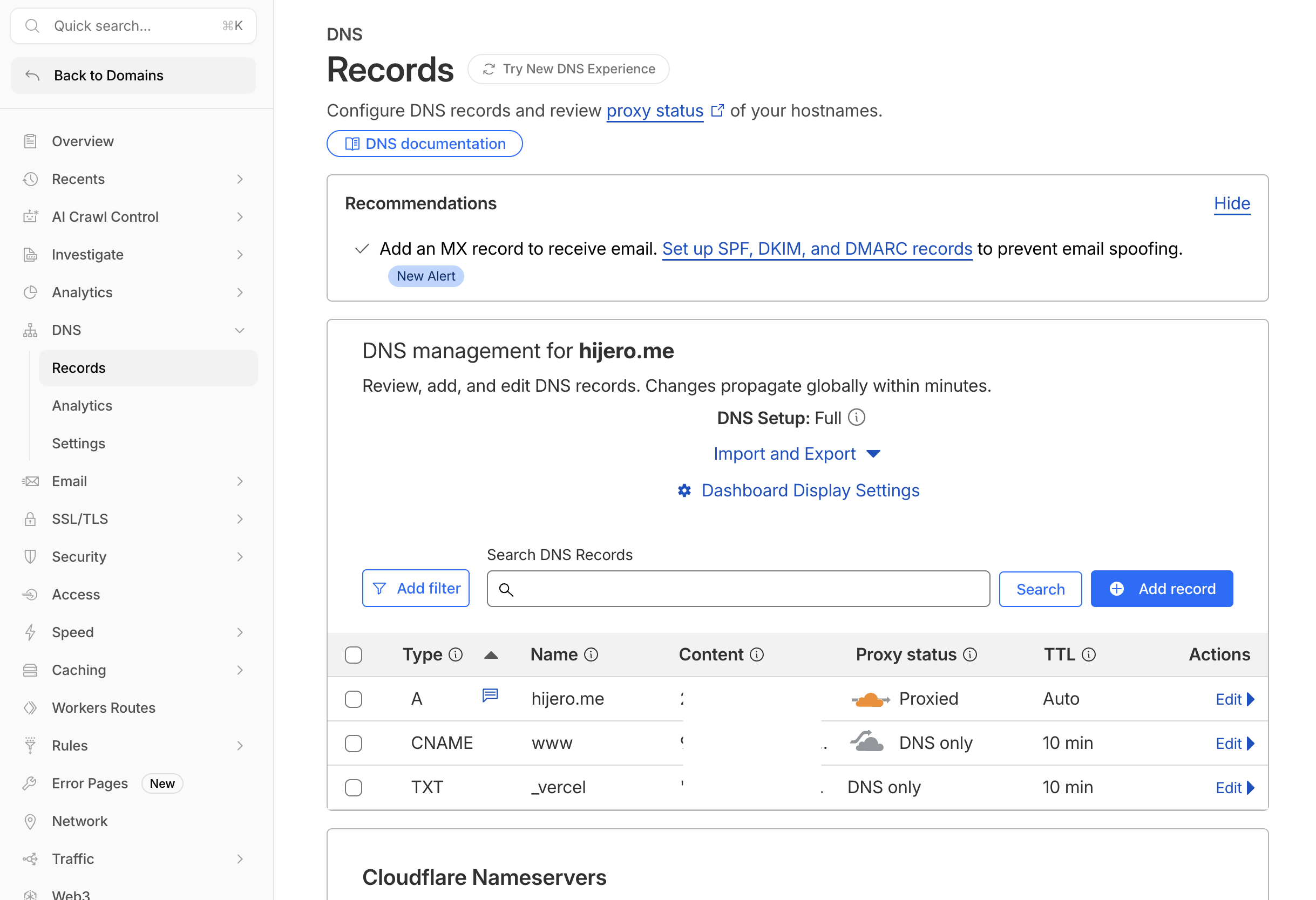This screenshot has width=1316, height=900.
Task: Click the Type column info icon
Action: click(x=456, y=655)
